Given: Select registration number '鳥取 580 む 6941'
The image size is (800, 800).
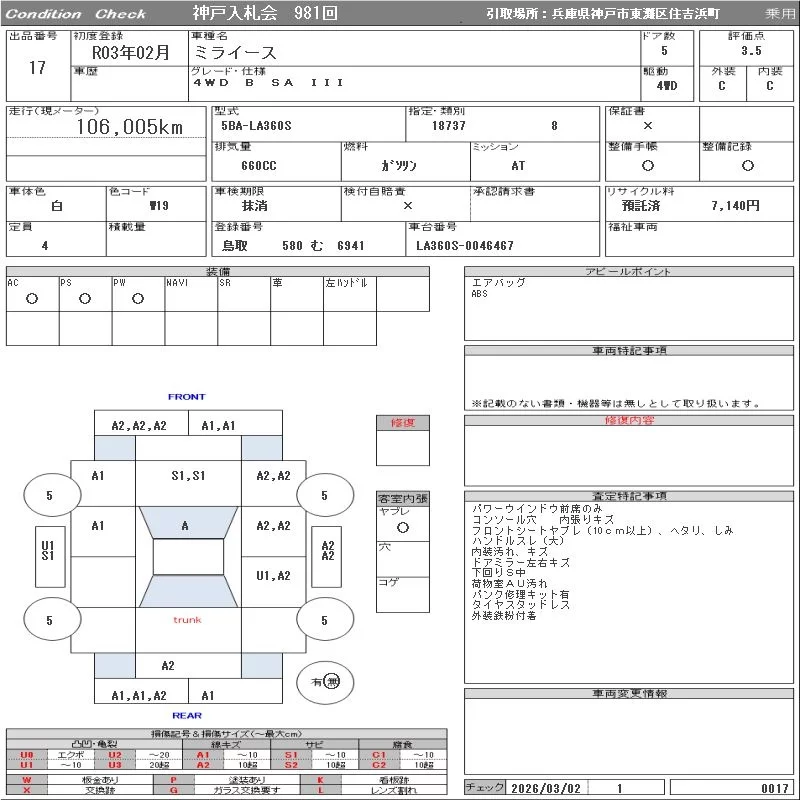Looking at the screenshot, I should [x=293, y=246].
